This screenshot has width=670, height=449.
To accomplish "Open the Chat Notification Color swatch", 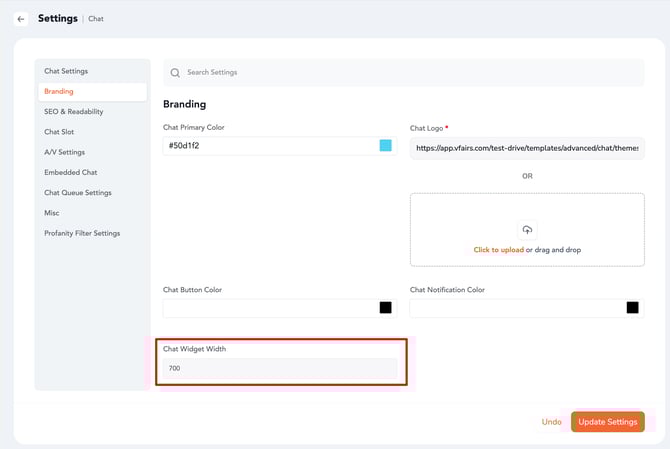I will pyautogui.click(x=632, y=308).
